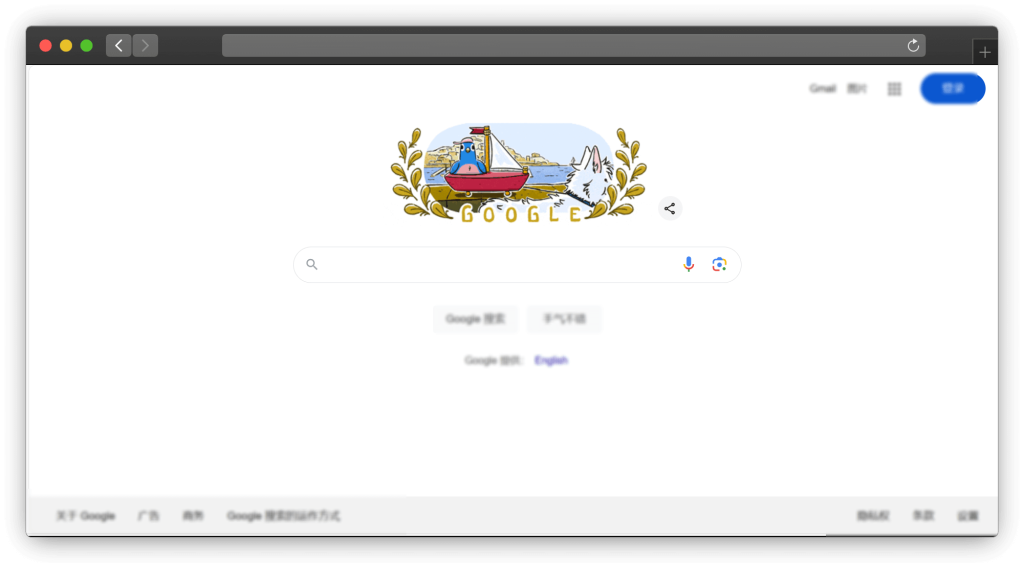Click the I'm Feeling Lucky button
The image size is (1024, 563).
(564, 319)
